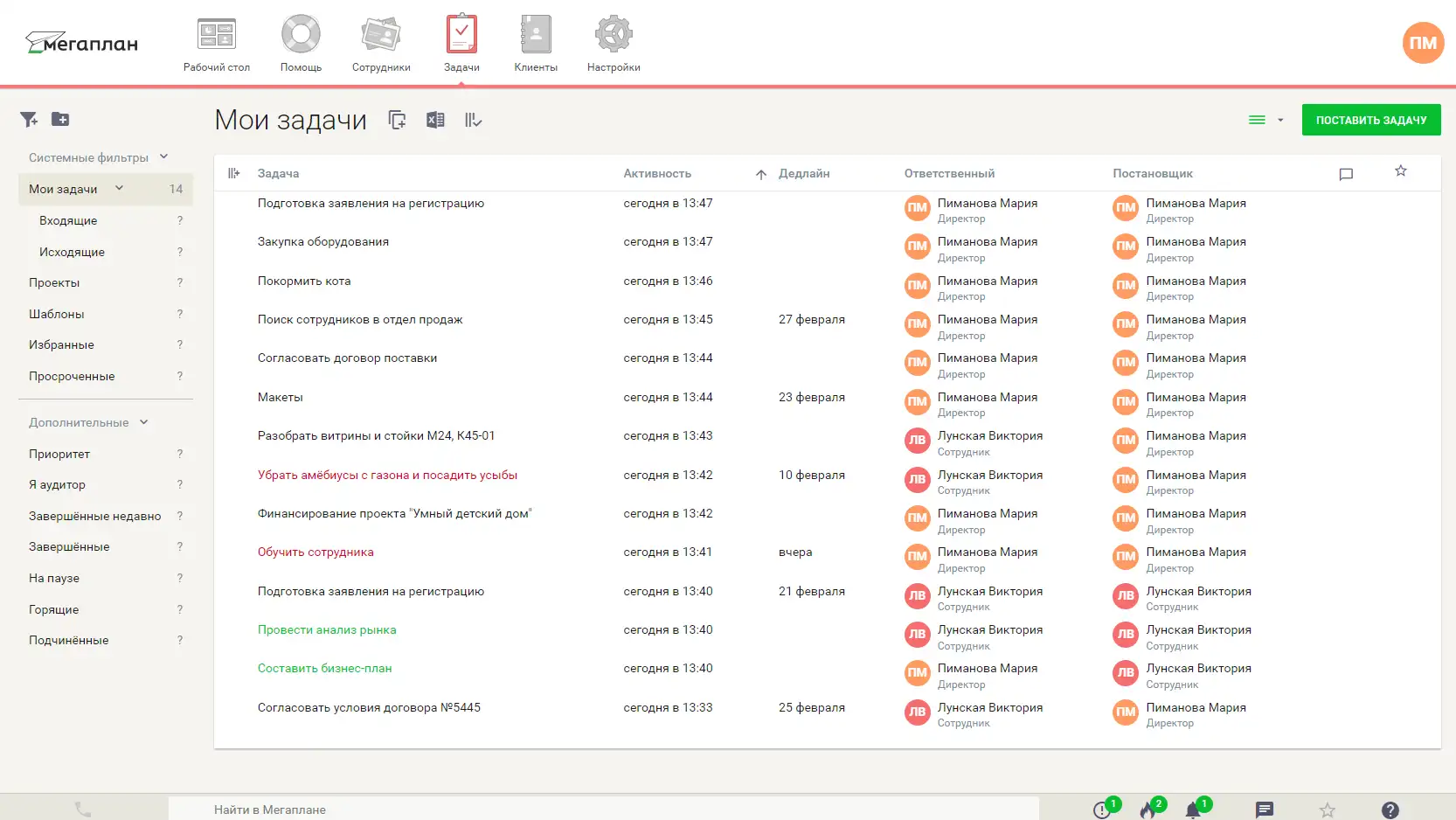Open the view mode dropdown arrow
This screenshot has width=1456, height=820.
pos(1280,121)
